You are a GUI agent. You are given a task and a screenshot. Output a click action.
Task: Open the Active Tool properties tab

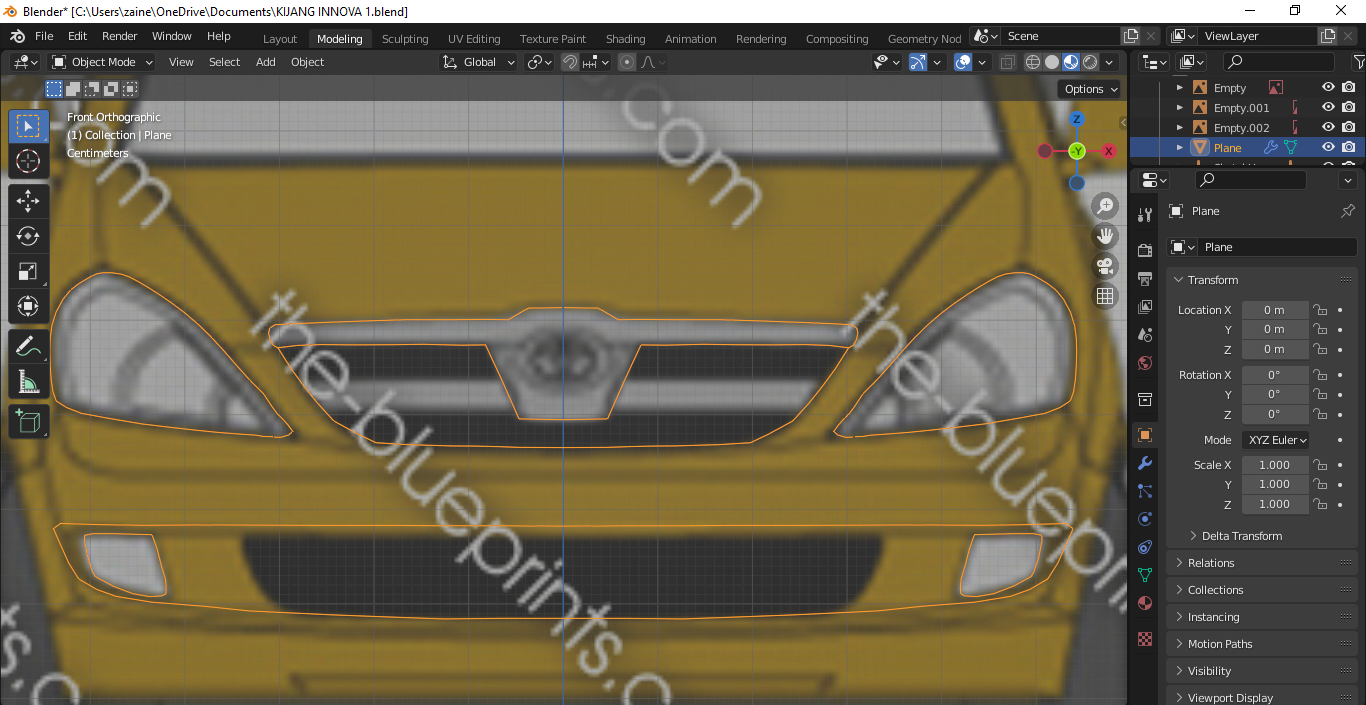pos(1145,214)
